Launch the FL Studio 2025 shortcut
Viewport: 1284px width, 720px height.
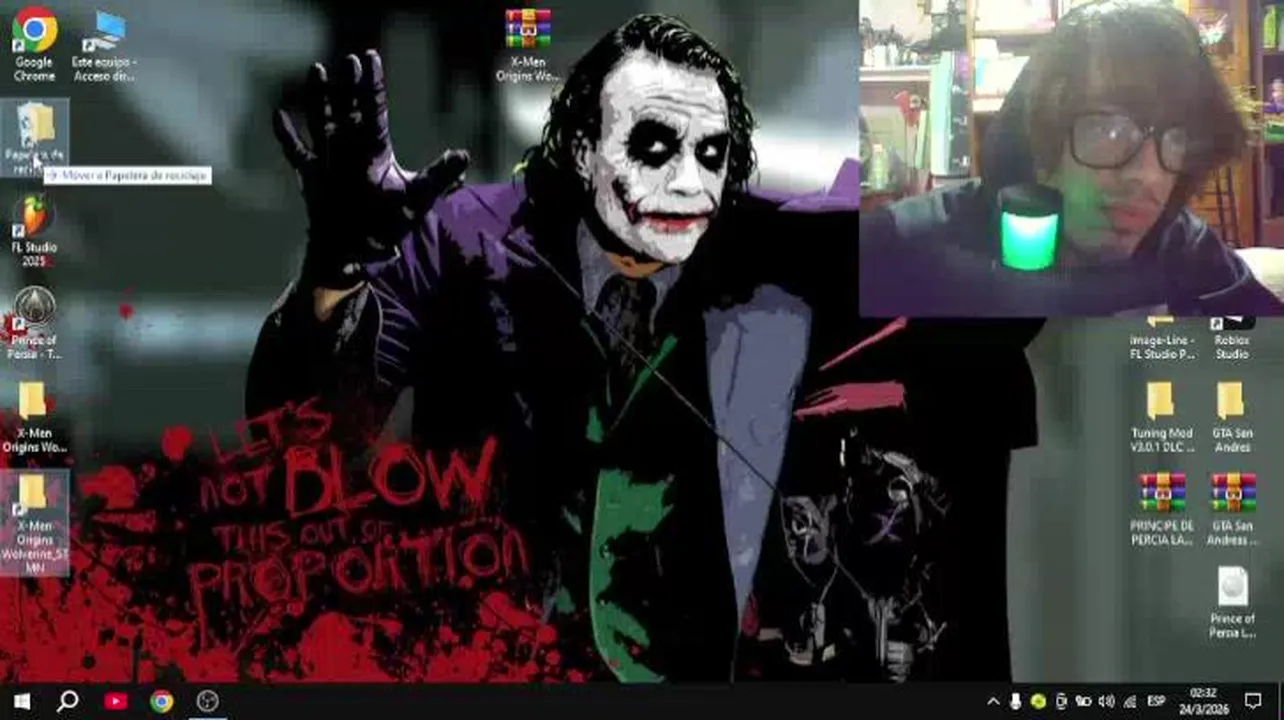click(x=34, y=231)
